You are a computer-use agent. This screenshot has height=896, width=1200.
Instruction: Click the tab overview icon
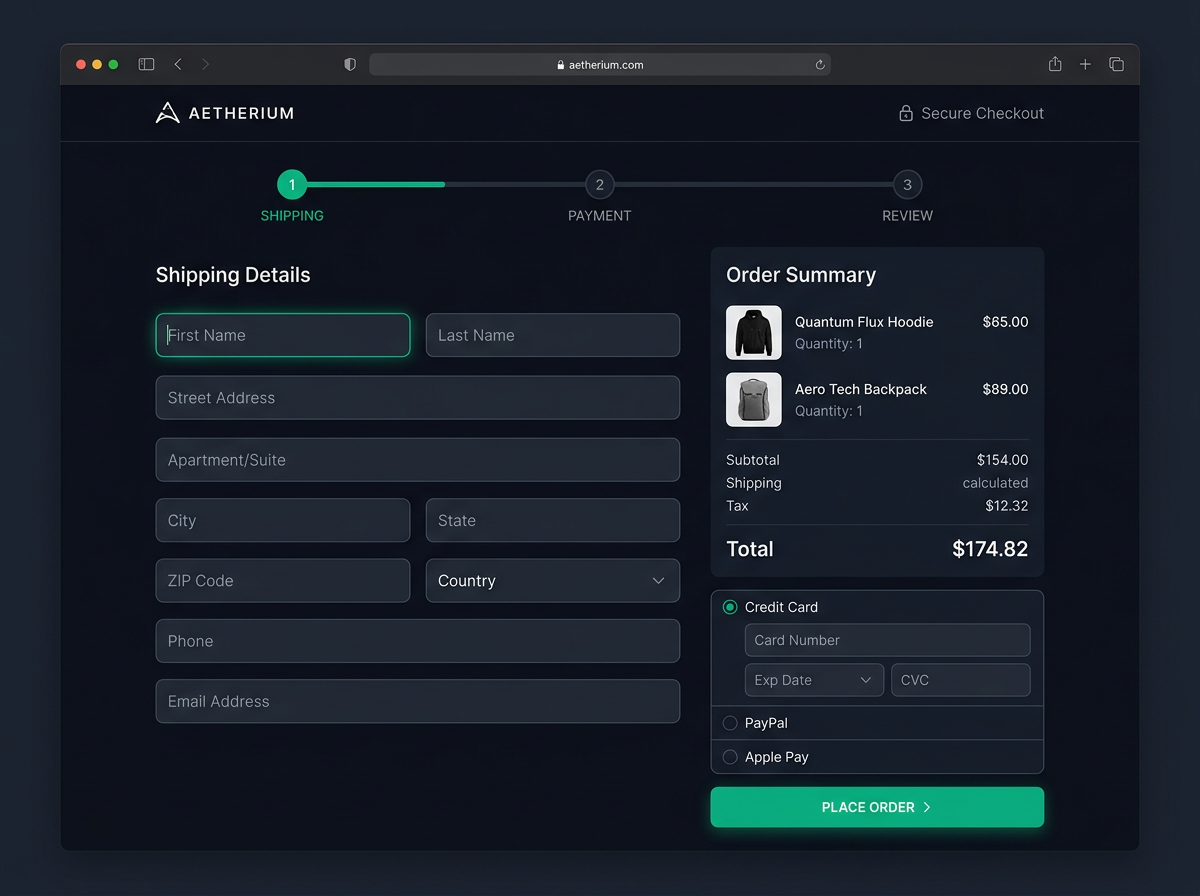(1116, 63)
